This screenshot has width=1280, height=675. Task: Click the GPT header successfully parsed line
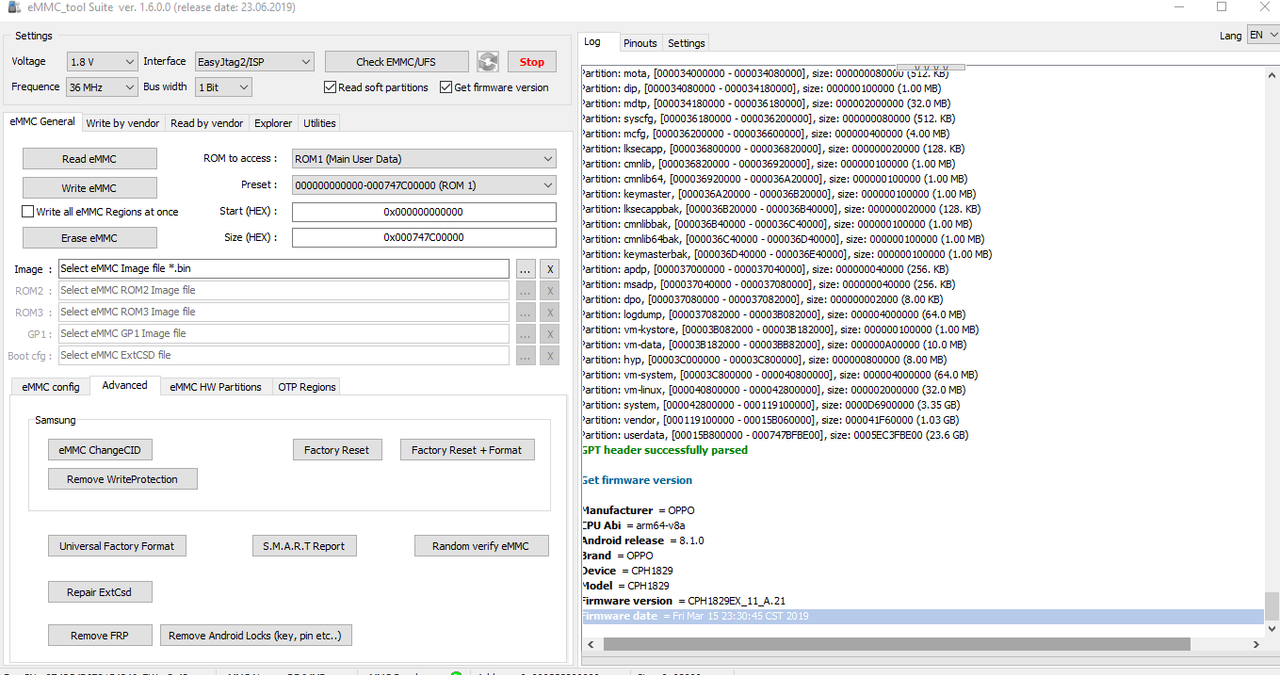[664, 450]
